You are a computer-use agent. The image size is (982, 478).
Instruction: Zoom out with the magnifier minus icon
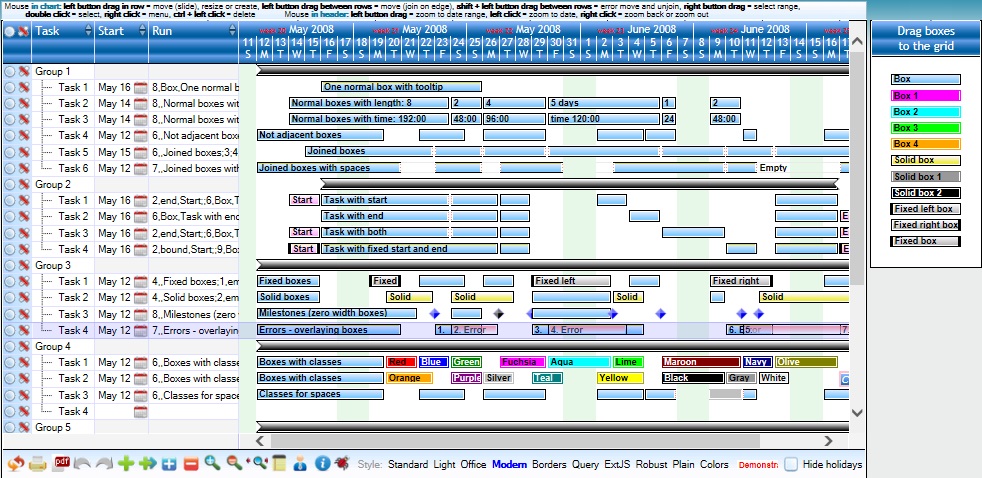tap(234, 464)
